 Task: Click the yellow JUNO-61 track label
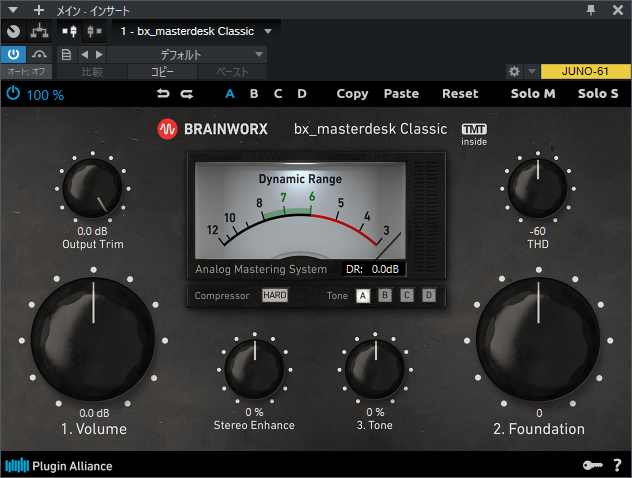[585, 71]
